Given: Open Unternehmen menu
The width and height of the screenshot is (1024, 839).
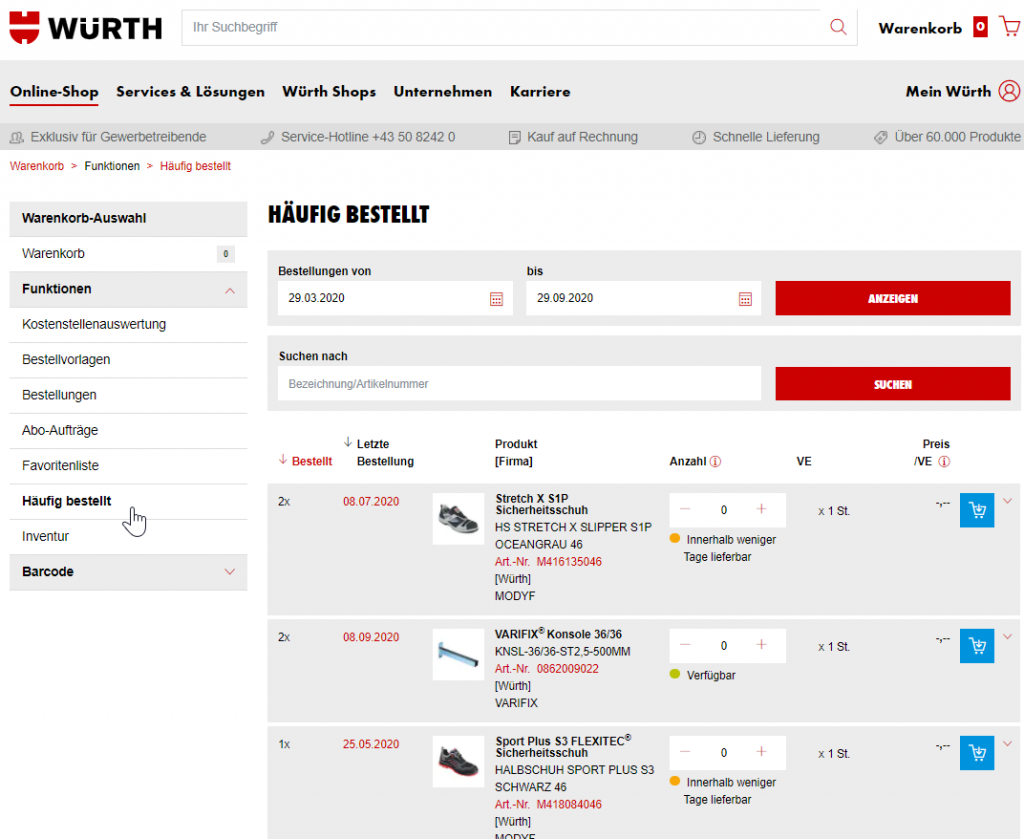Looking at the screenshot, I should pyautogui.click(x=443, y=92).
